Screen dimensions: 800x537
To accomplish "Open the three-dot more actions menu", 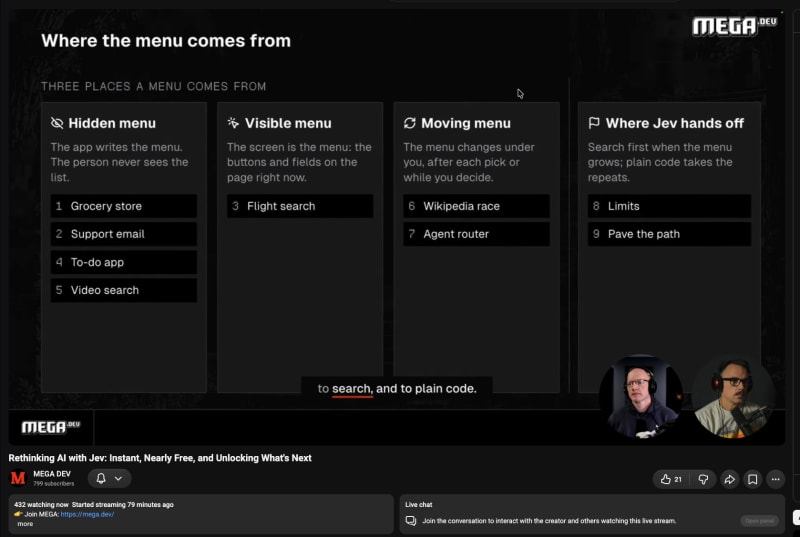I will 776,479.
